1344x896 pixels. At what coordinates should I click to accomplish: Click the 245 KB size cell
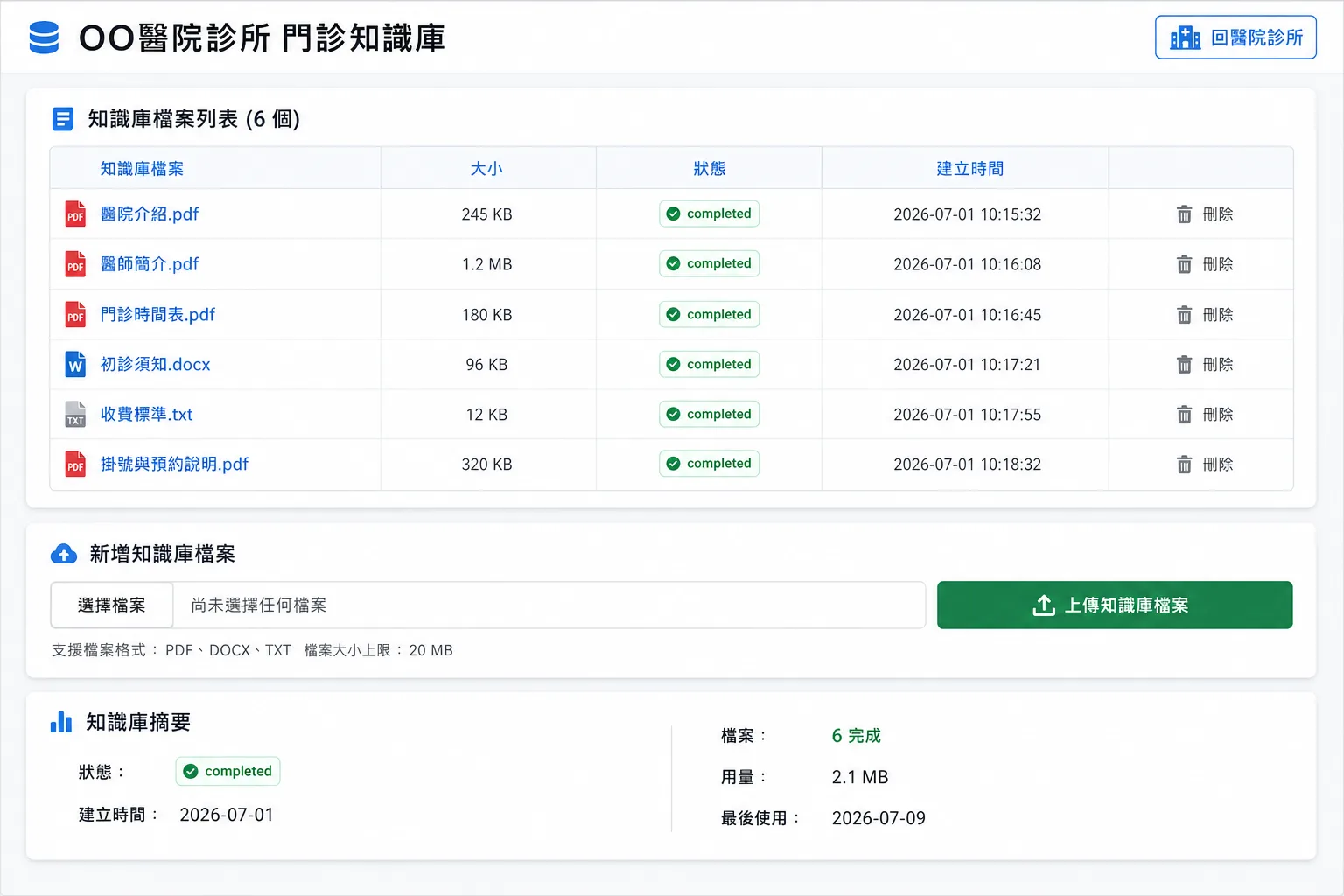[487, 214]
